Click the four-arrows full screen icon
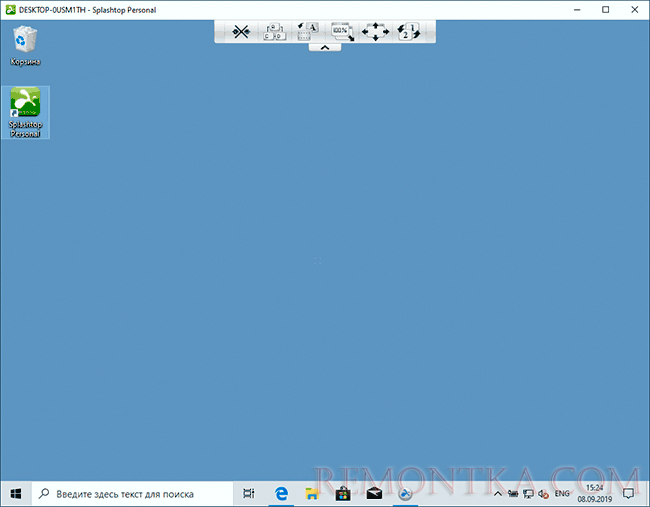This screenshot has height=507, width=650. 376,32
